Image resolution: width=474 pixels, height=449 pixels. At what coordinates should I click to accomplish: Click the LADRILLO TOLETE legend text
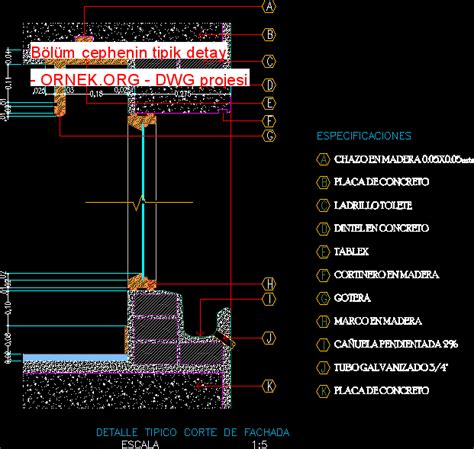tap(373, 205)
